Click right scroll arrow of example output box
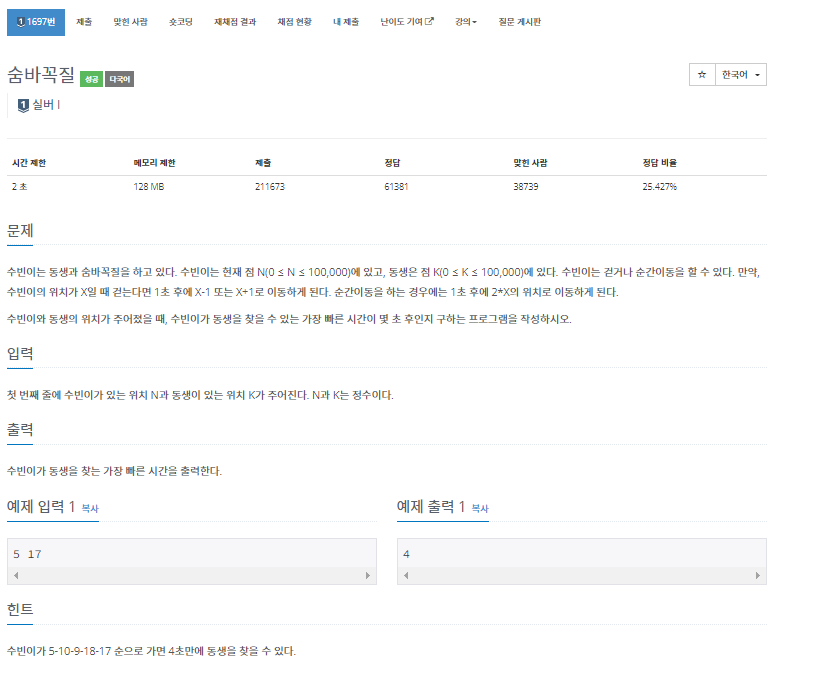Viewport: 821px width, 676px height. (x=758, y=575)
